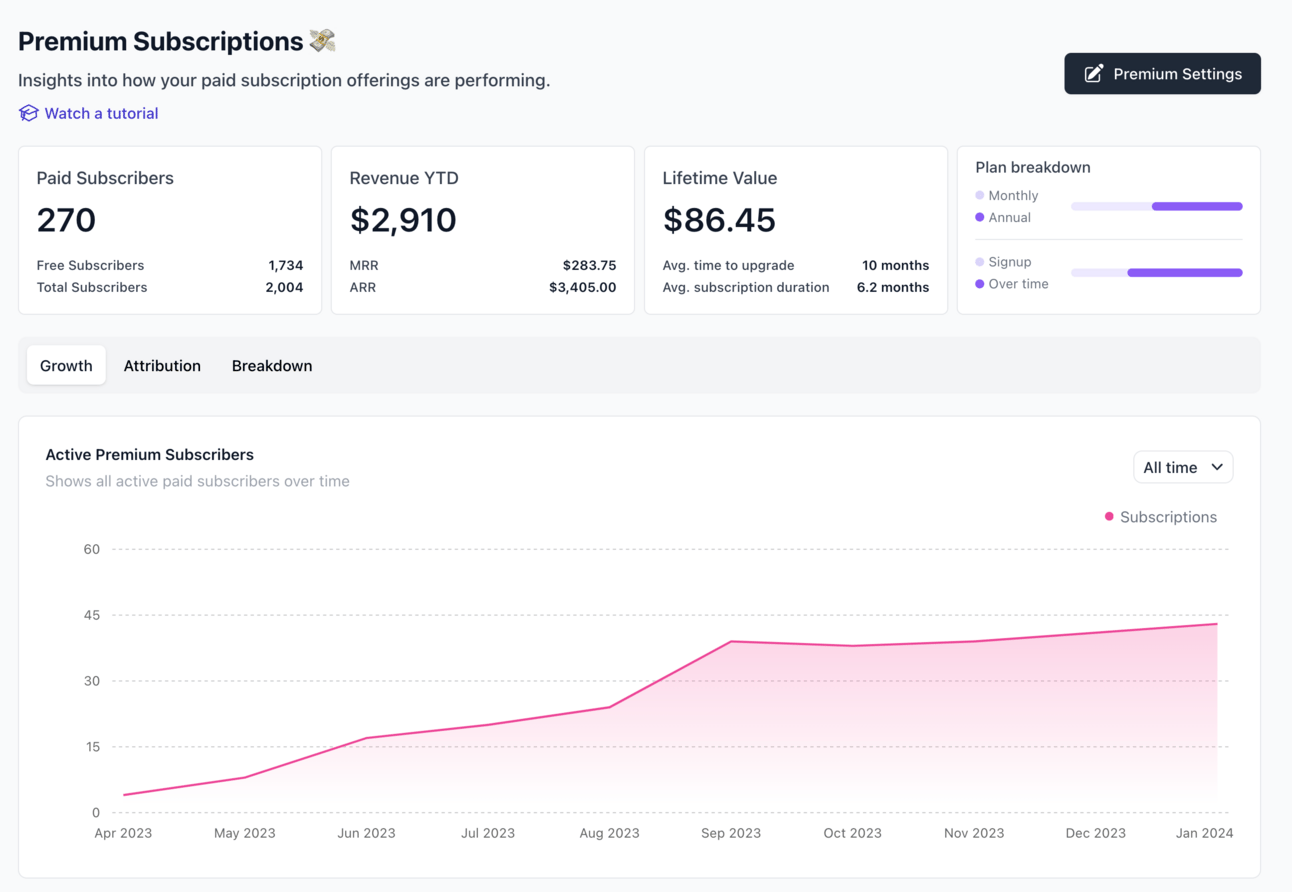Viewport: 1292px width, 892px height.
Task: Click the Annual legend dot
Action: (980, 217)
